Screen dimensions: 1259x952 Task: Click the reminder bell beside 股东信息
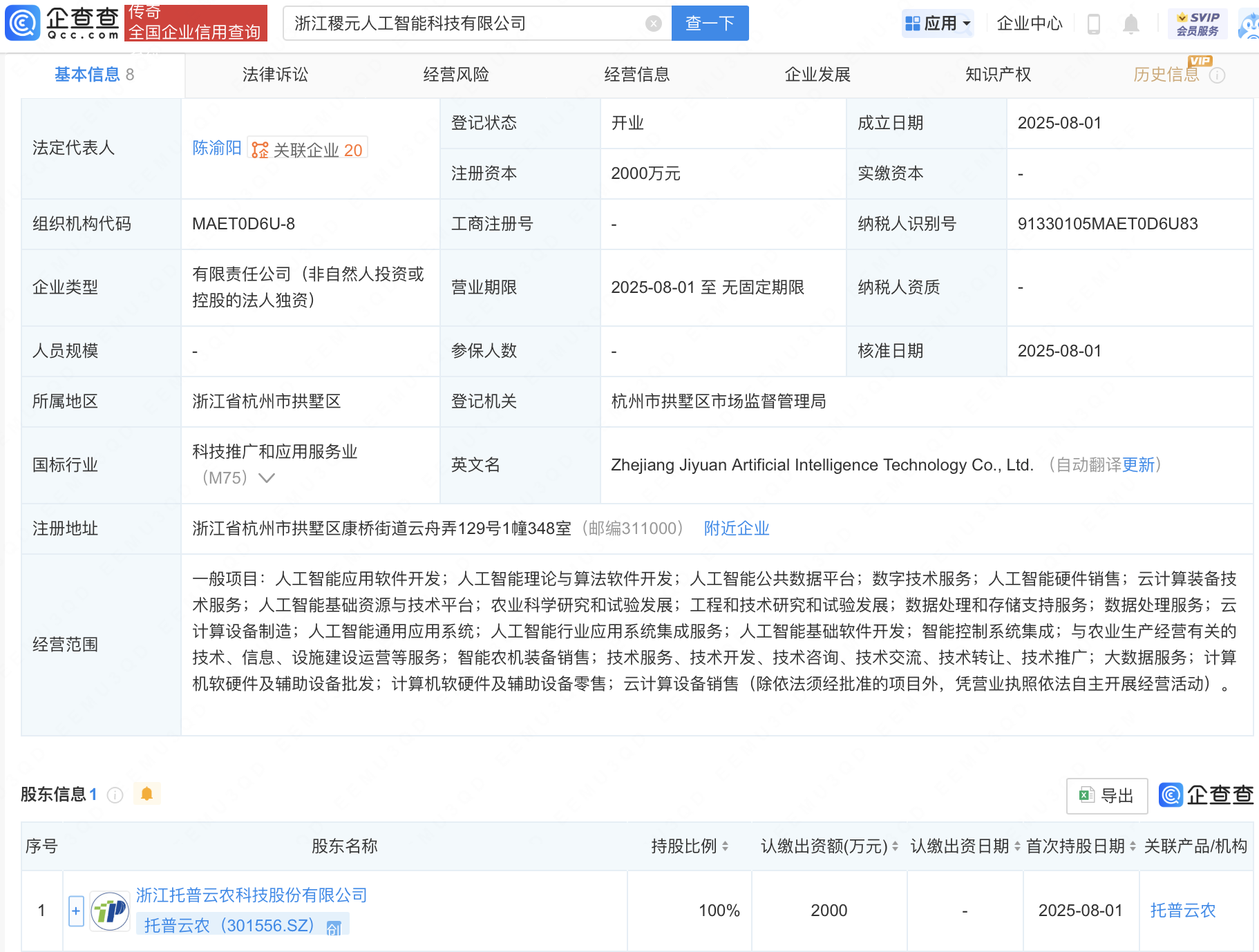[146, 794]
